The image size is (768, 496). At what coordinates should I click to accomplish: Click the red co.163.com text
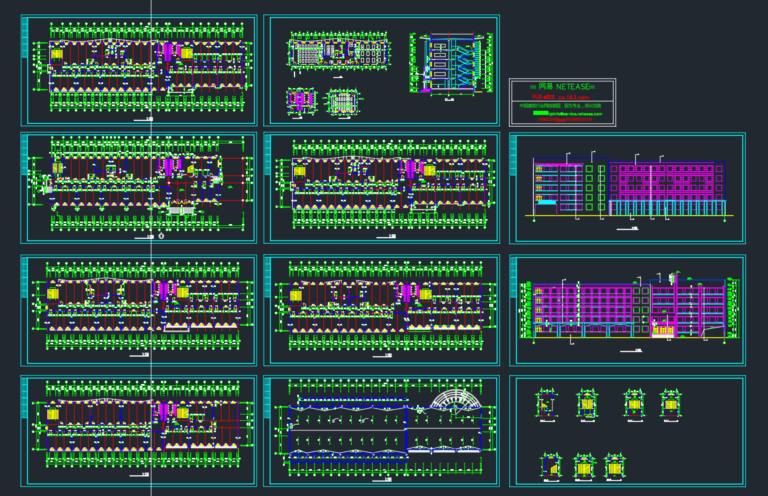[x=573, y=97]
